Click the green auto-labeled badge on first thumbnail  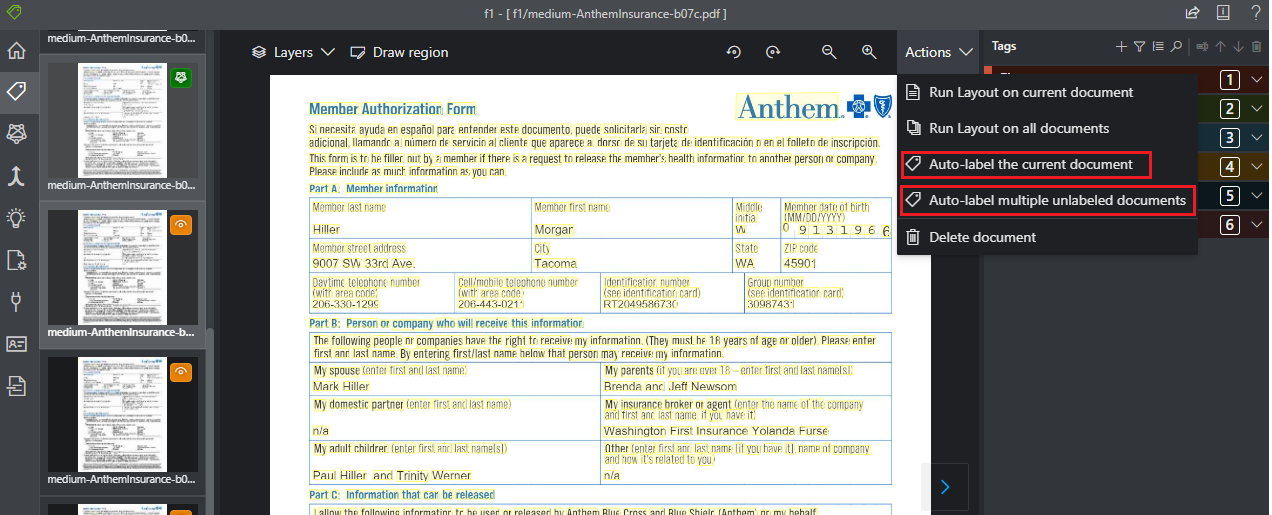(x=181, y=78)
